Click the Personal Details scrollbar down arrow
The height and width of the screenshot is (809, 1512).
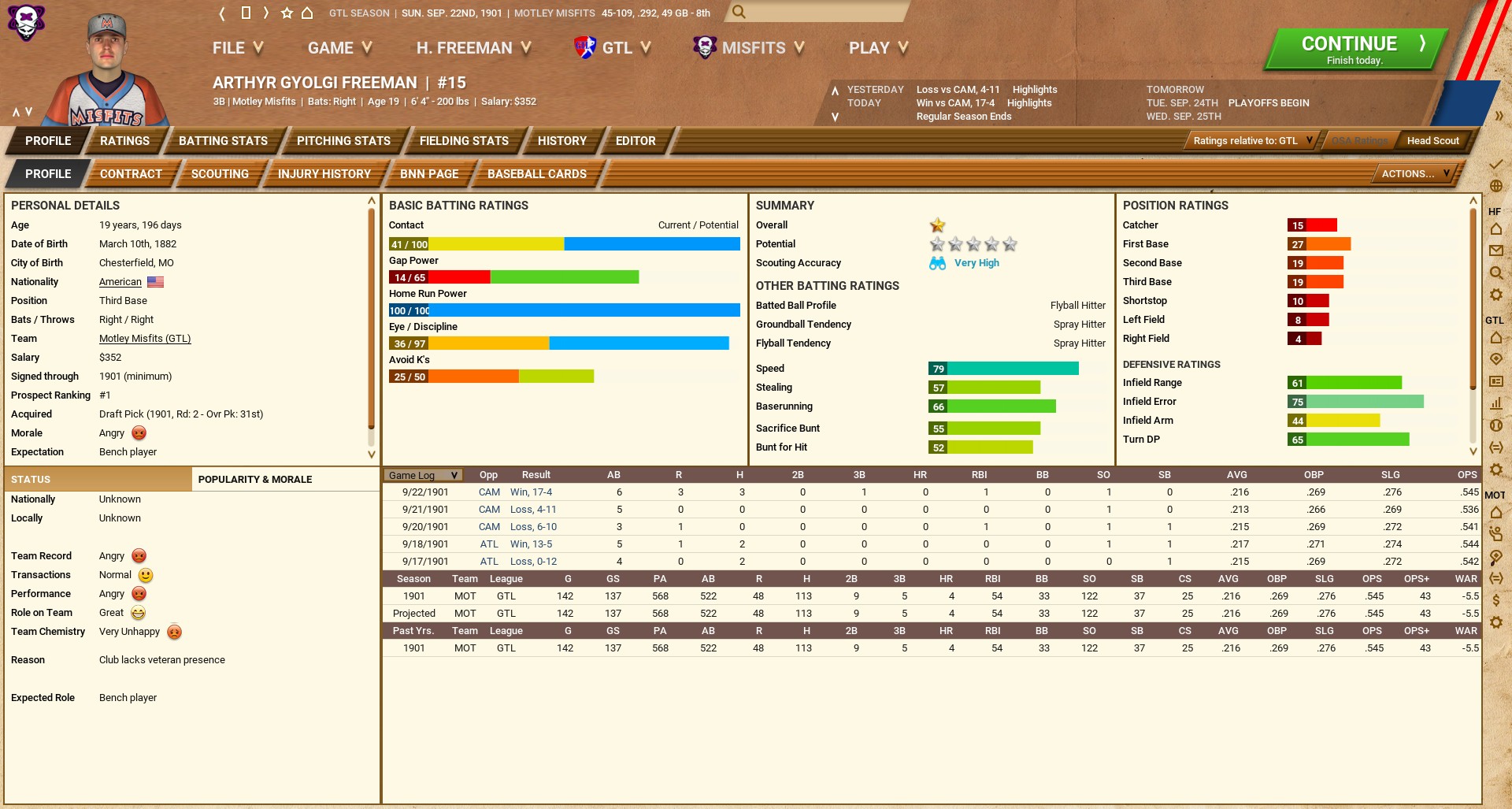pos(372,455)
